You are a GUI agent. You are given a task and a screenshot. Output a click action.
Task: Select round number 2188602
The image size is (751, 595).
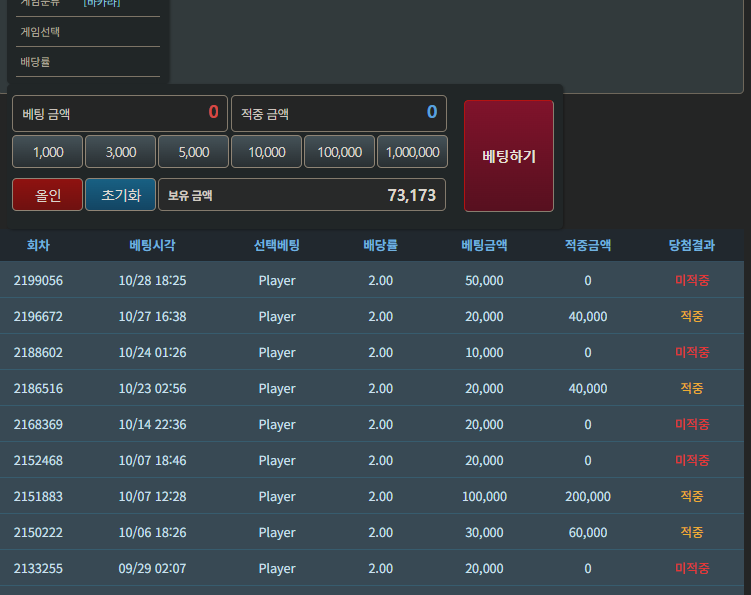[x=38, y=352]
